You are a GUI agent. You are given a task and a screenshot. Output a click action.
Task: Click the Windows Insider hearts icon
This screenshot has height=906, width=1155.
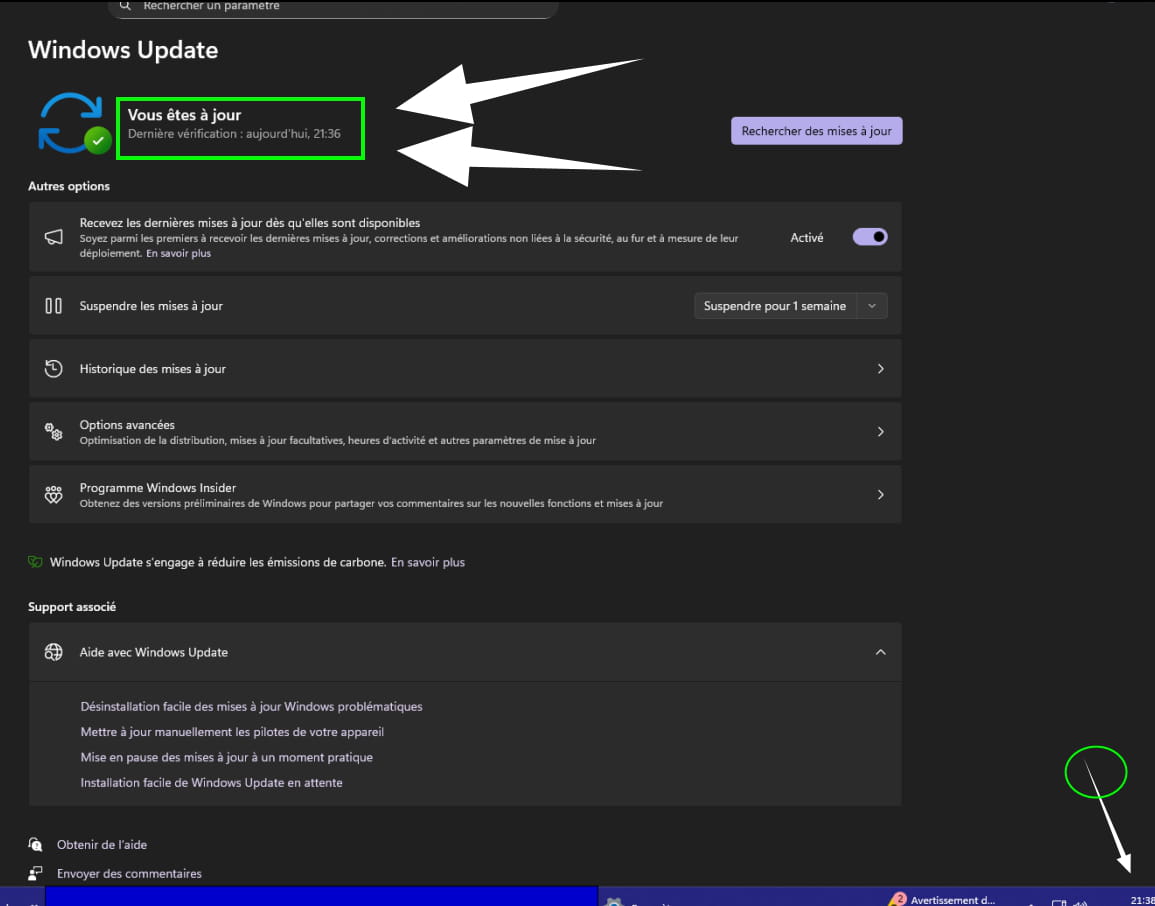tap(54, 495)
